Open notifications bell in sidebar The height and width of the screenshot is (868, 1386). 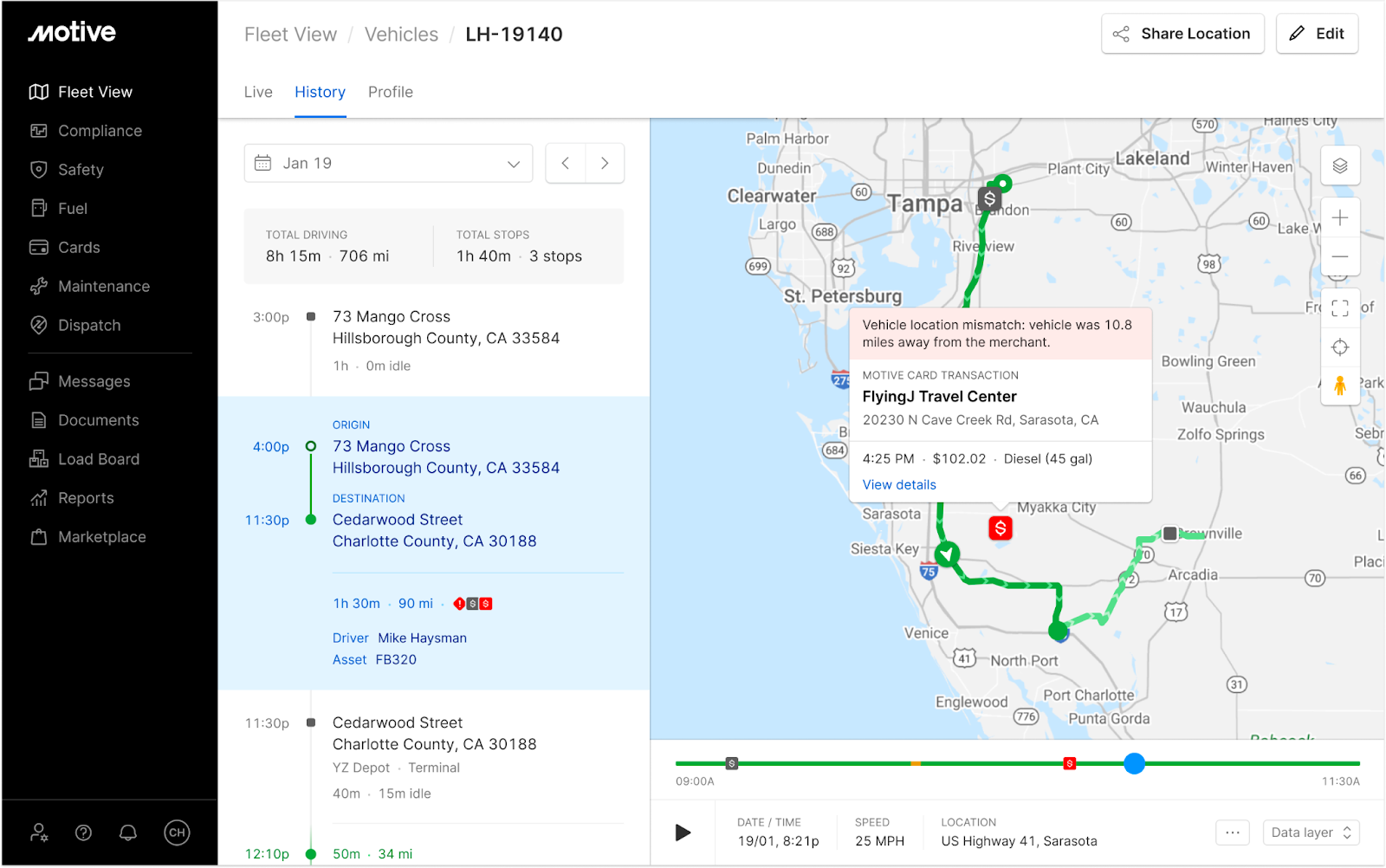pyautogui.click(x=128, y=832)
